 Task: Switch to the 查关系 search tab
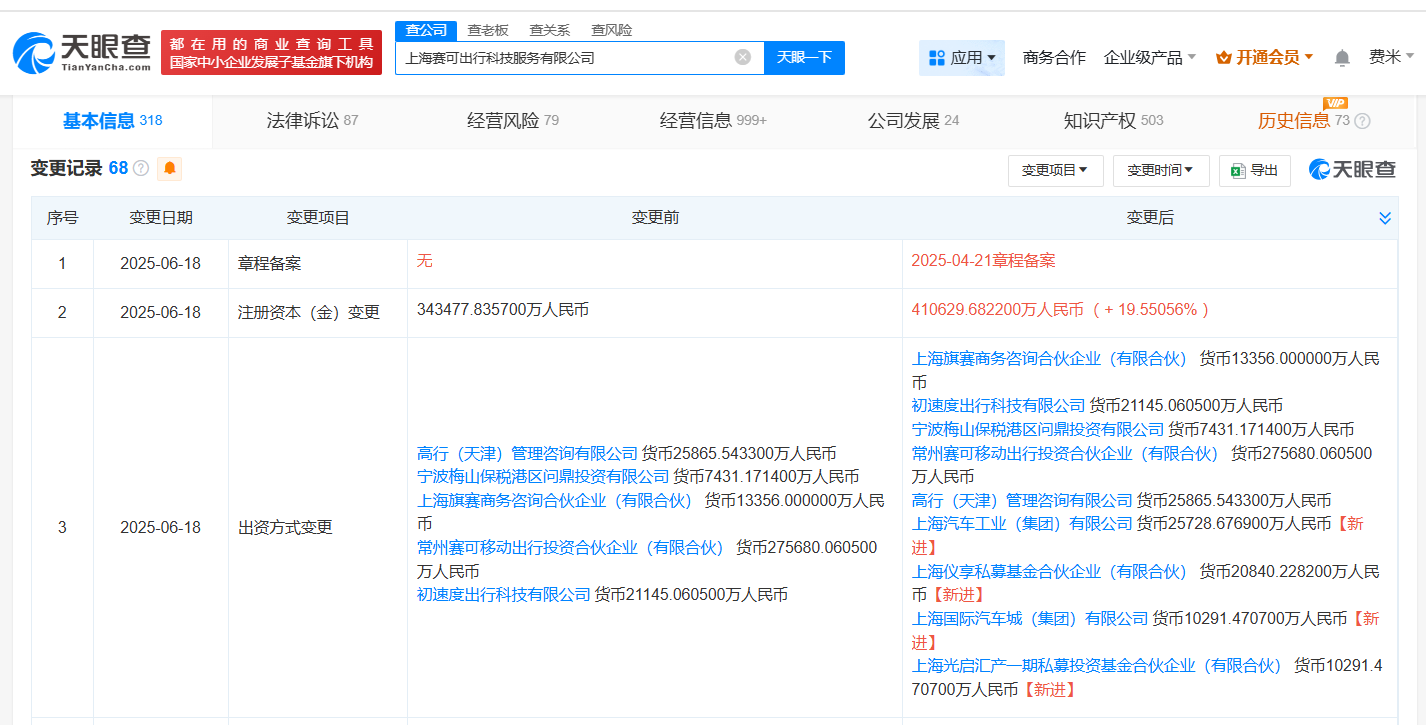550,30
